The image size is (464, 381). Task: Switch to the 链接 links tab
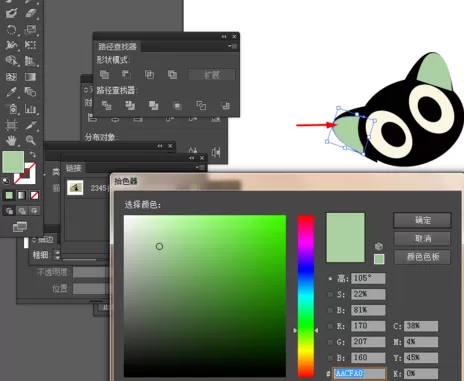pyautogui.click(x=73, y=168)
